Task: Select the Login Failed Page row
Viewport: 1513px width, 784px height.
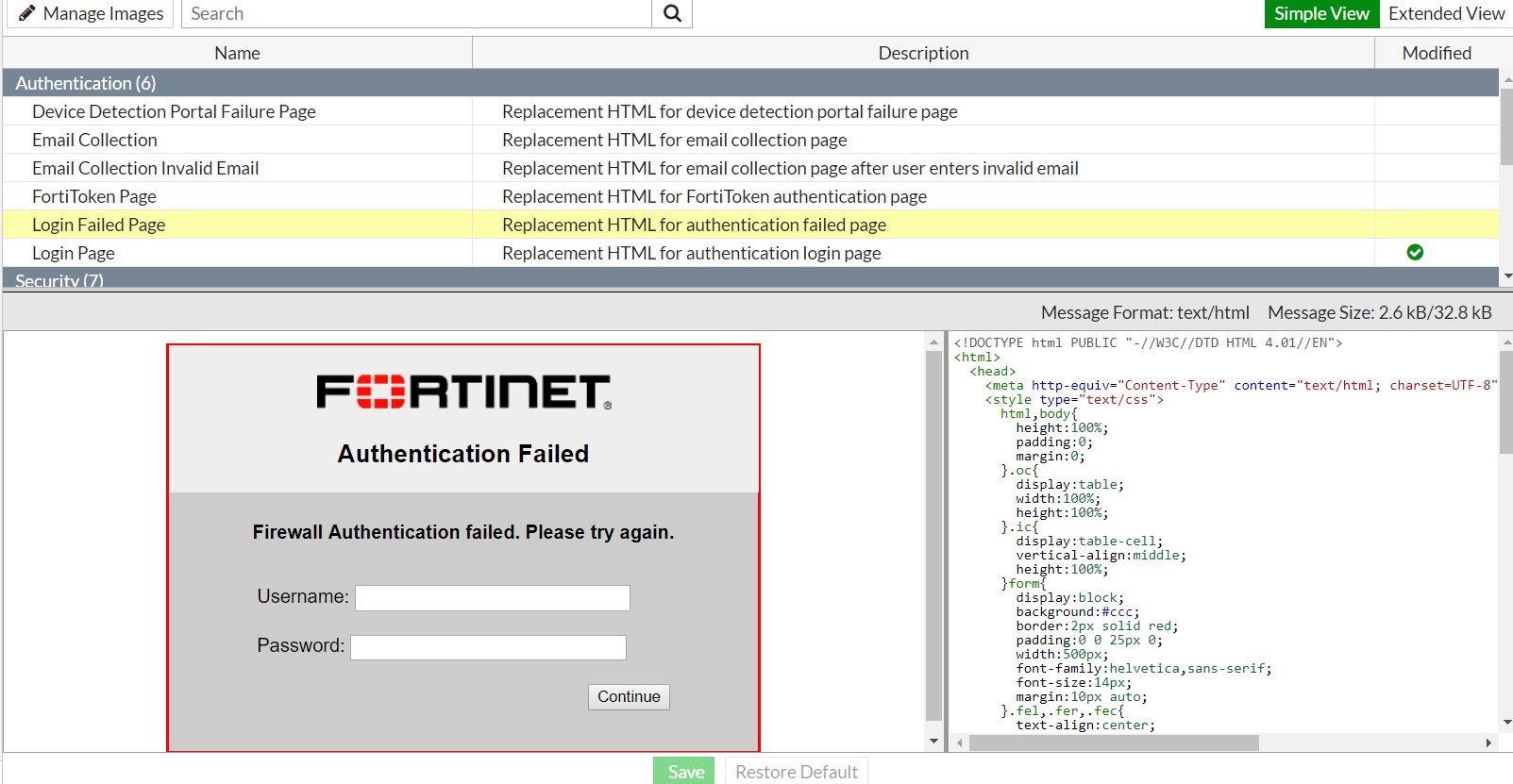Action: click(750, 225)
